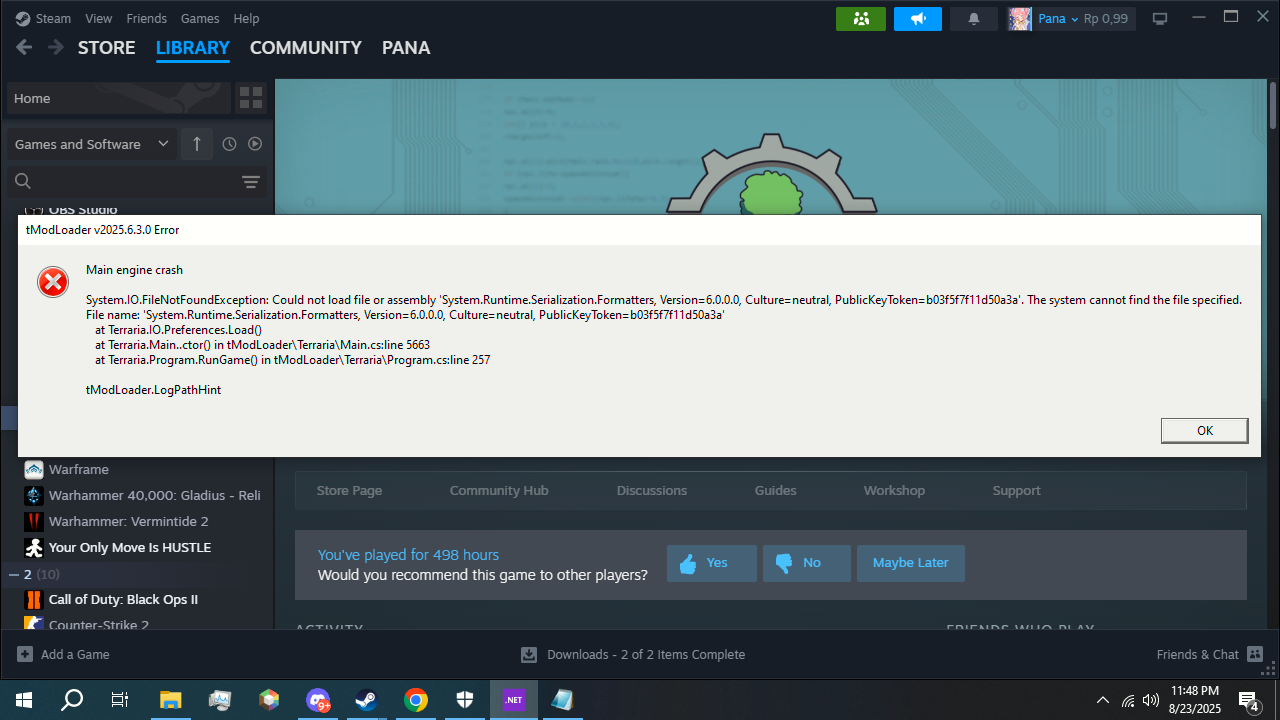Switch to collections grid view icon

[251, 98]
